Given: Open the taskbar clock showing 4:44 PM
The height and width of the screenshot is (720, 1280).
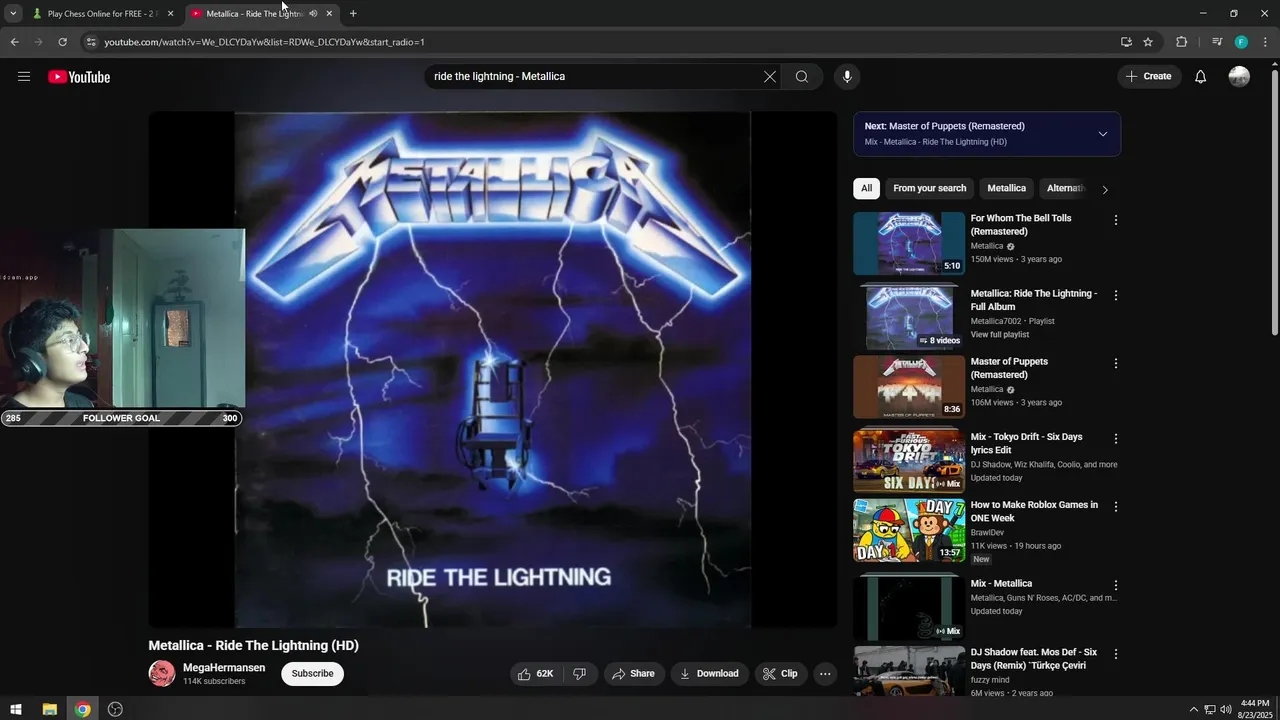Looking at the screenshot, I should pyautogui.click(x=1254, y=710).
